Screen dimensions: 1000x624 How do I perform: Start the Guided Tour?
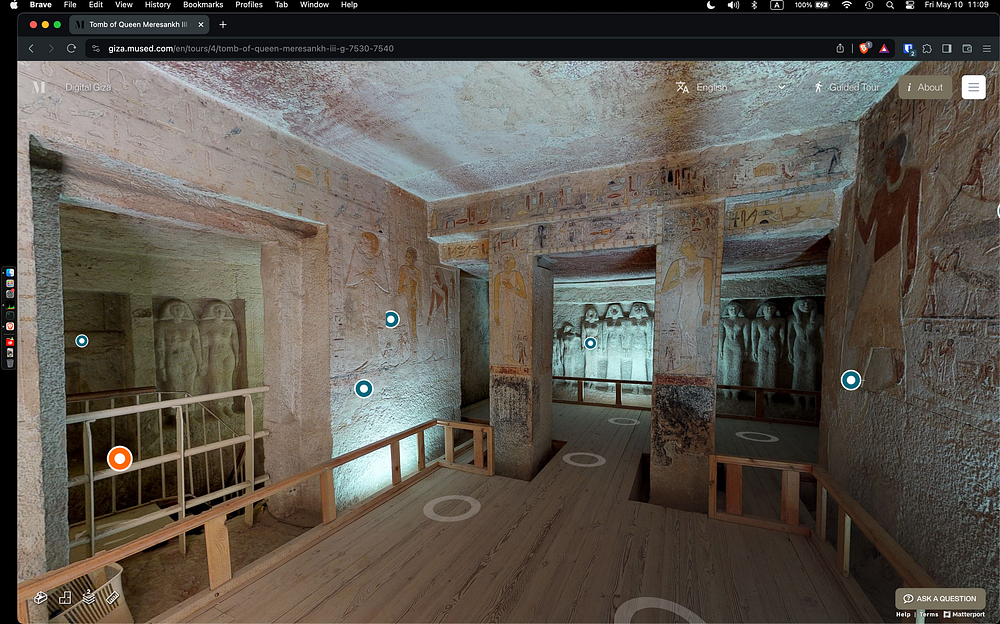tap(846, 87)
